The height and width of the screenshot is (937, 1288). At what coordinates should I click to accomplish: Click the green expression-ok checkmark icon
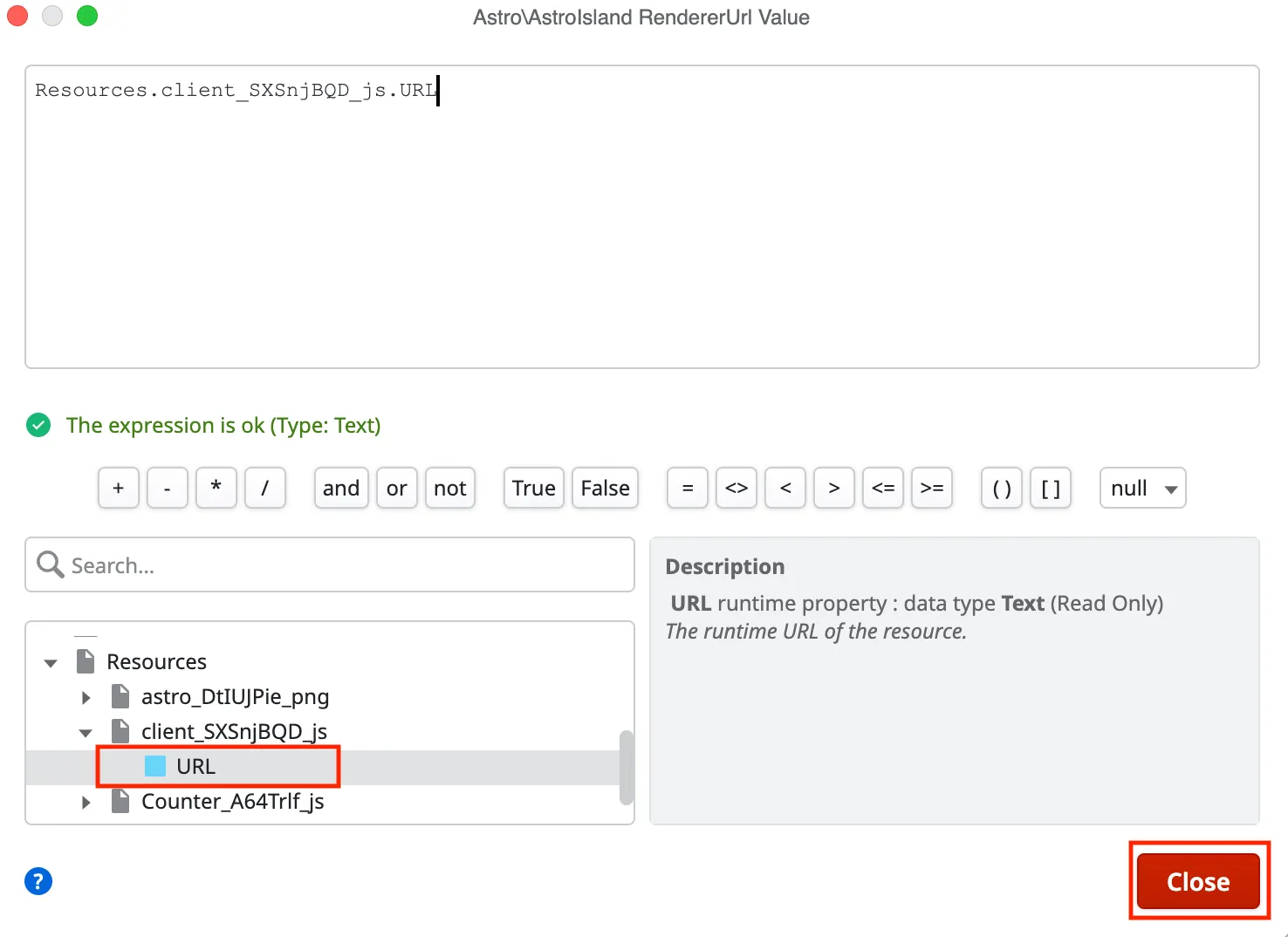(38, 425)
